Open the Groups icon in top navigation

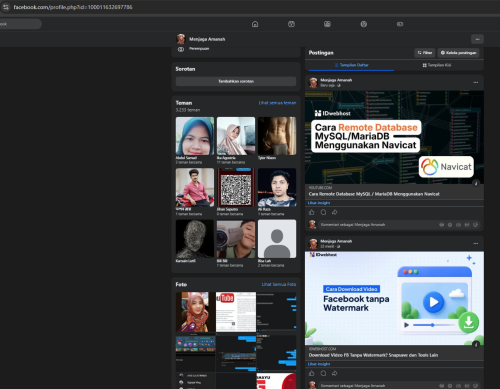click(364, 24)
